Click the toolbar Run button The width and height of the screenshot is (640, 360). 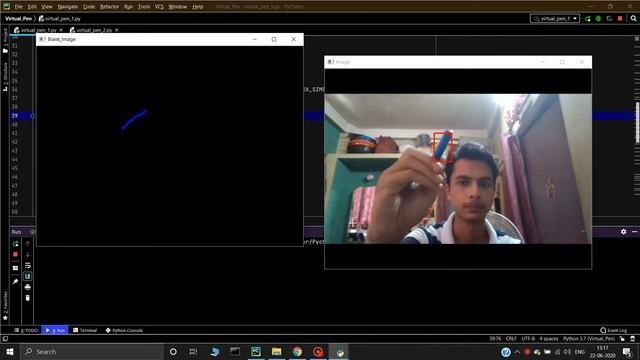tap(587, 18)
